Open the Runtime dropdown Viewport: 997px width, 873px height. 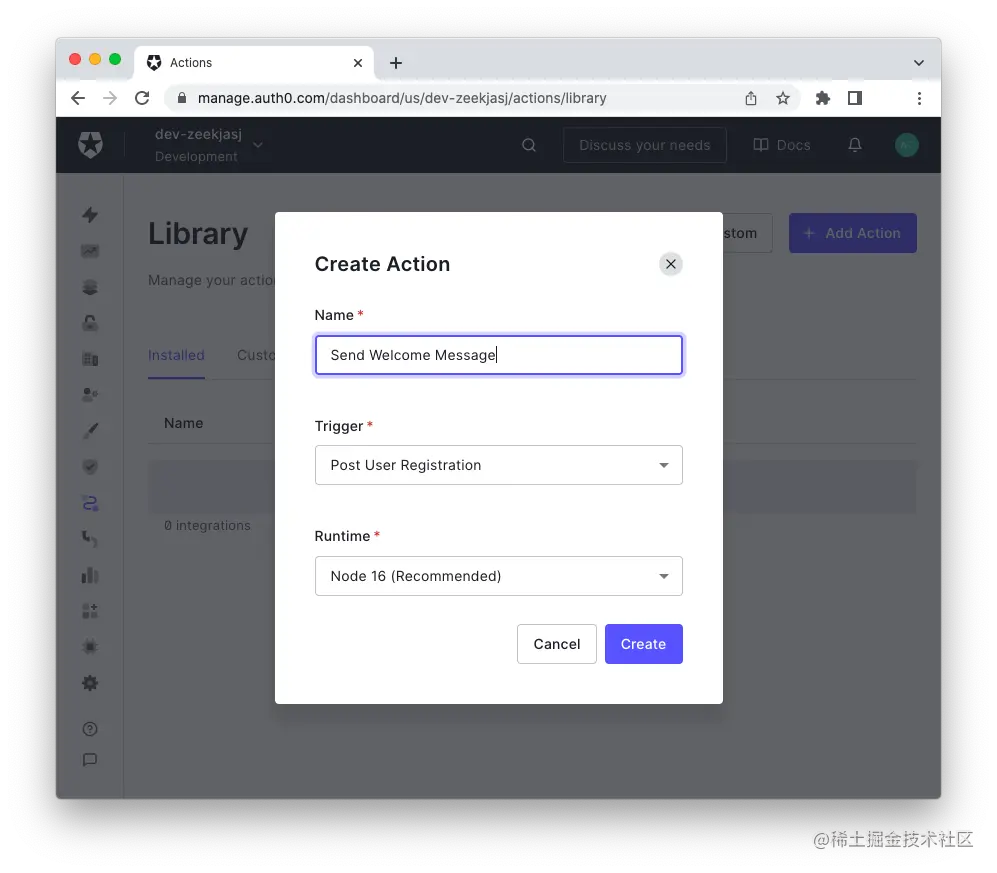tap(498, 576)
